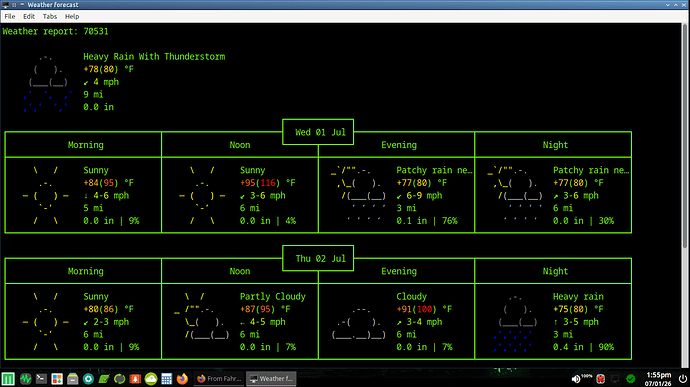Click the '4-5 mph' wind speed

(268, 322)
